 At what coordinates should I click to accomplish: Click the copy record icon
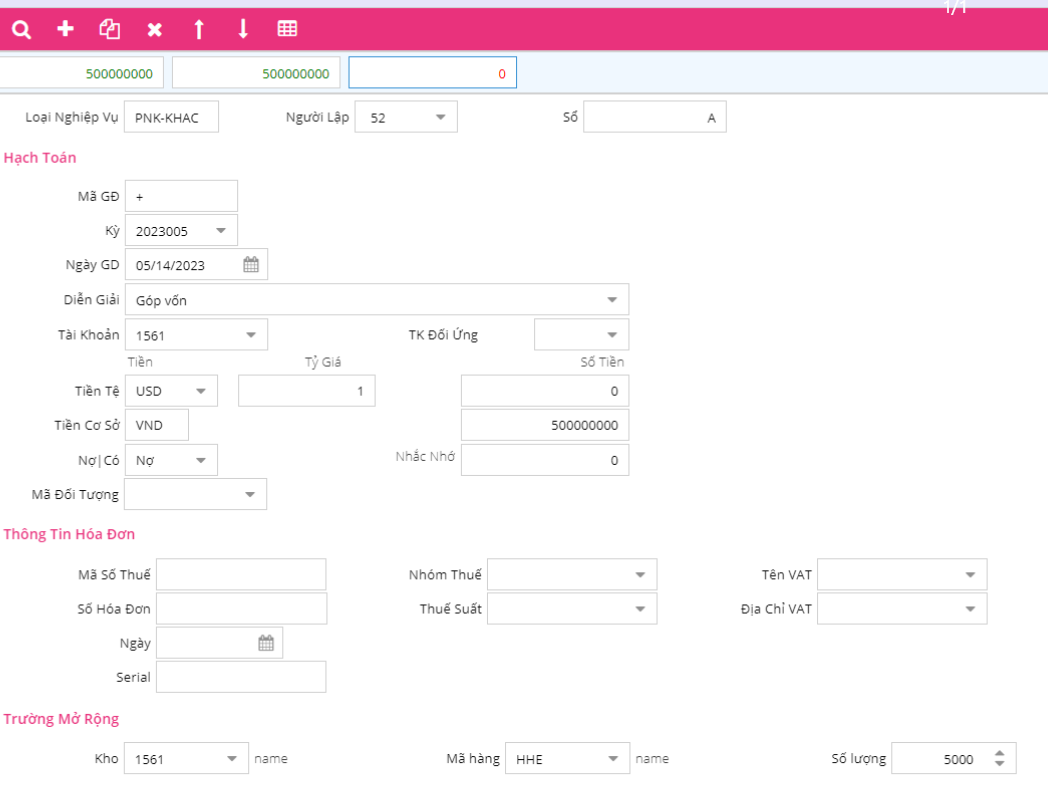[109, 29]
